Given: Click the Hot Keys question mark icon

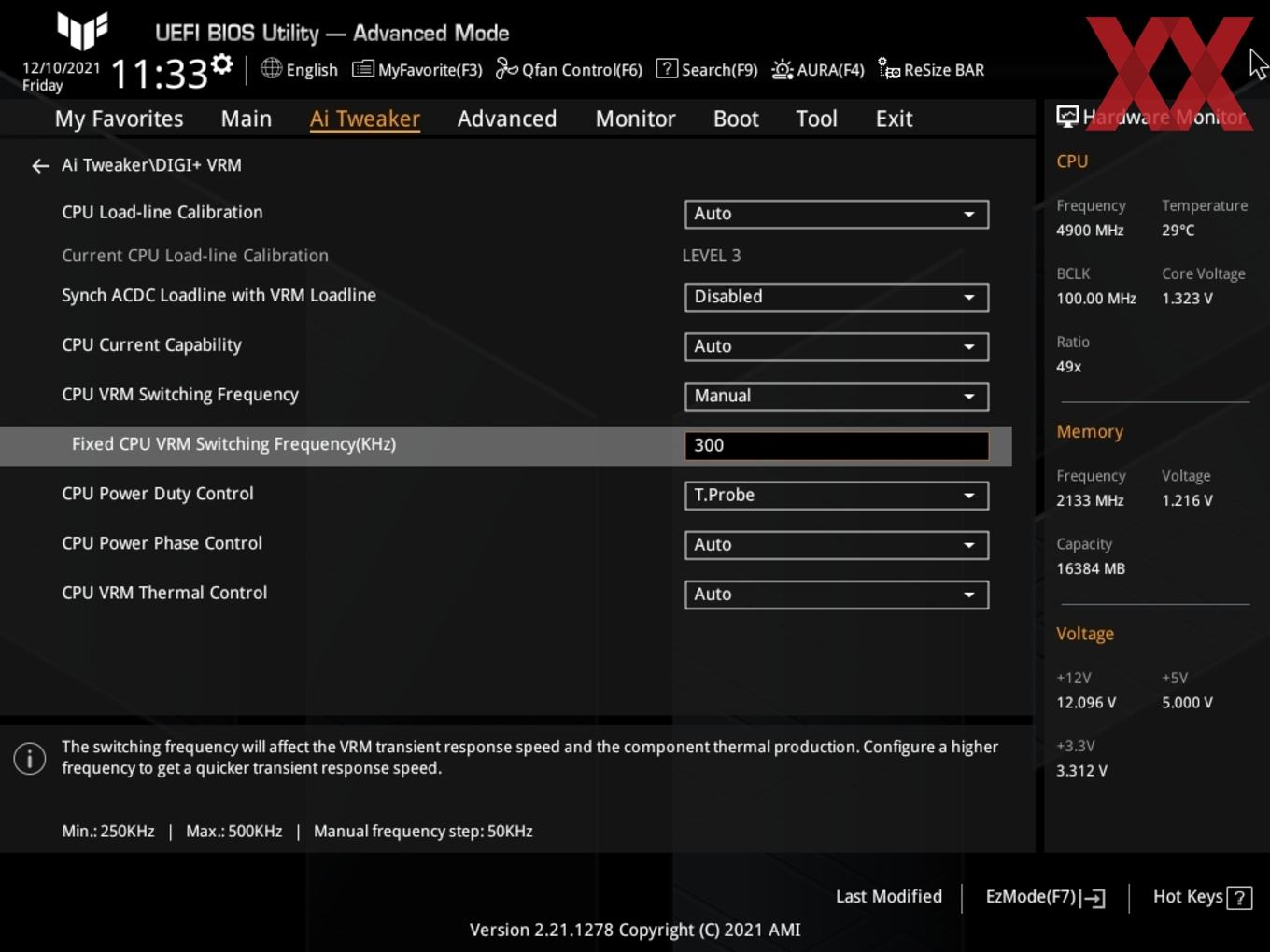Looking at the screenshot, I should (1239, 898).
